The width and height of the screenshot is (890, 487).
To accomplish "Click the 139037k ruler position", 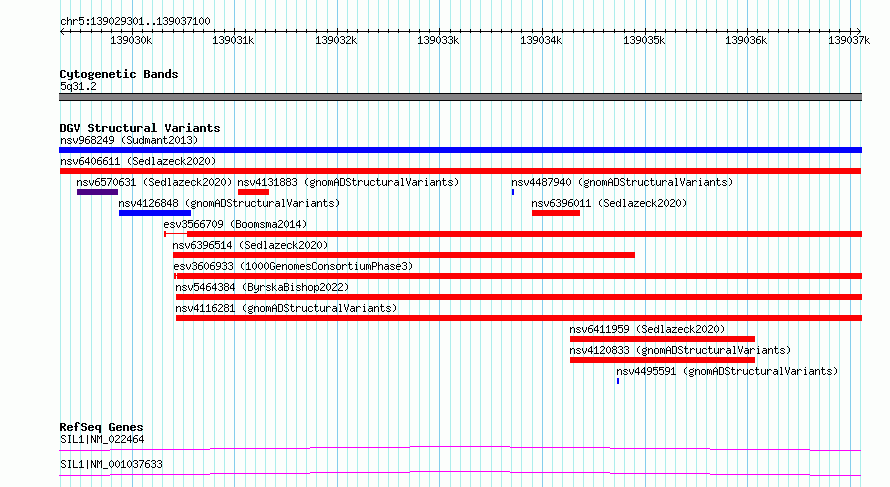I will [849, 40].
